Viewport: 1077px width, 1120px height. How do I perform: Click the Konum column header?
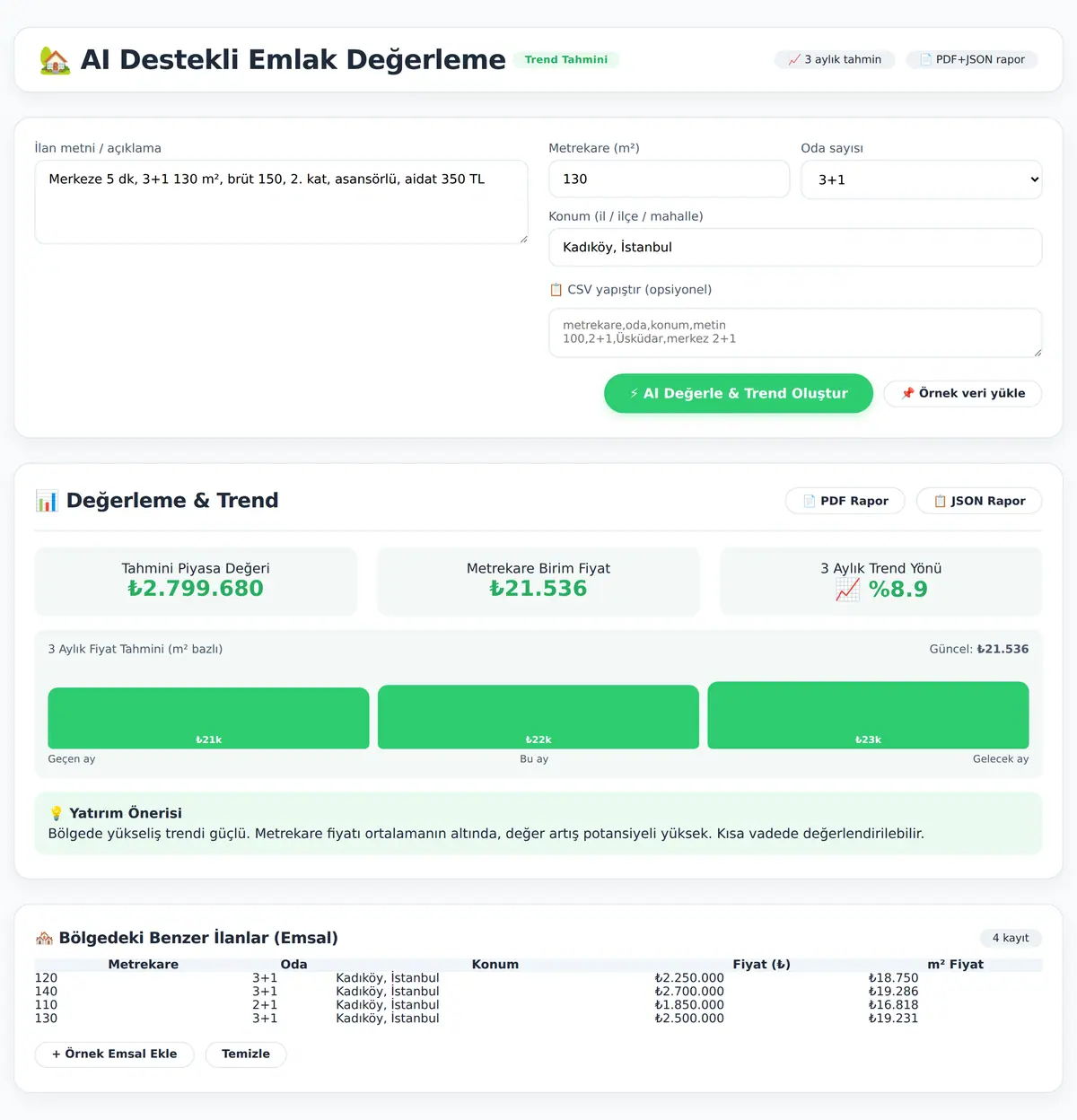pyautogui.click(x=495, y=965)
